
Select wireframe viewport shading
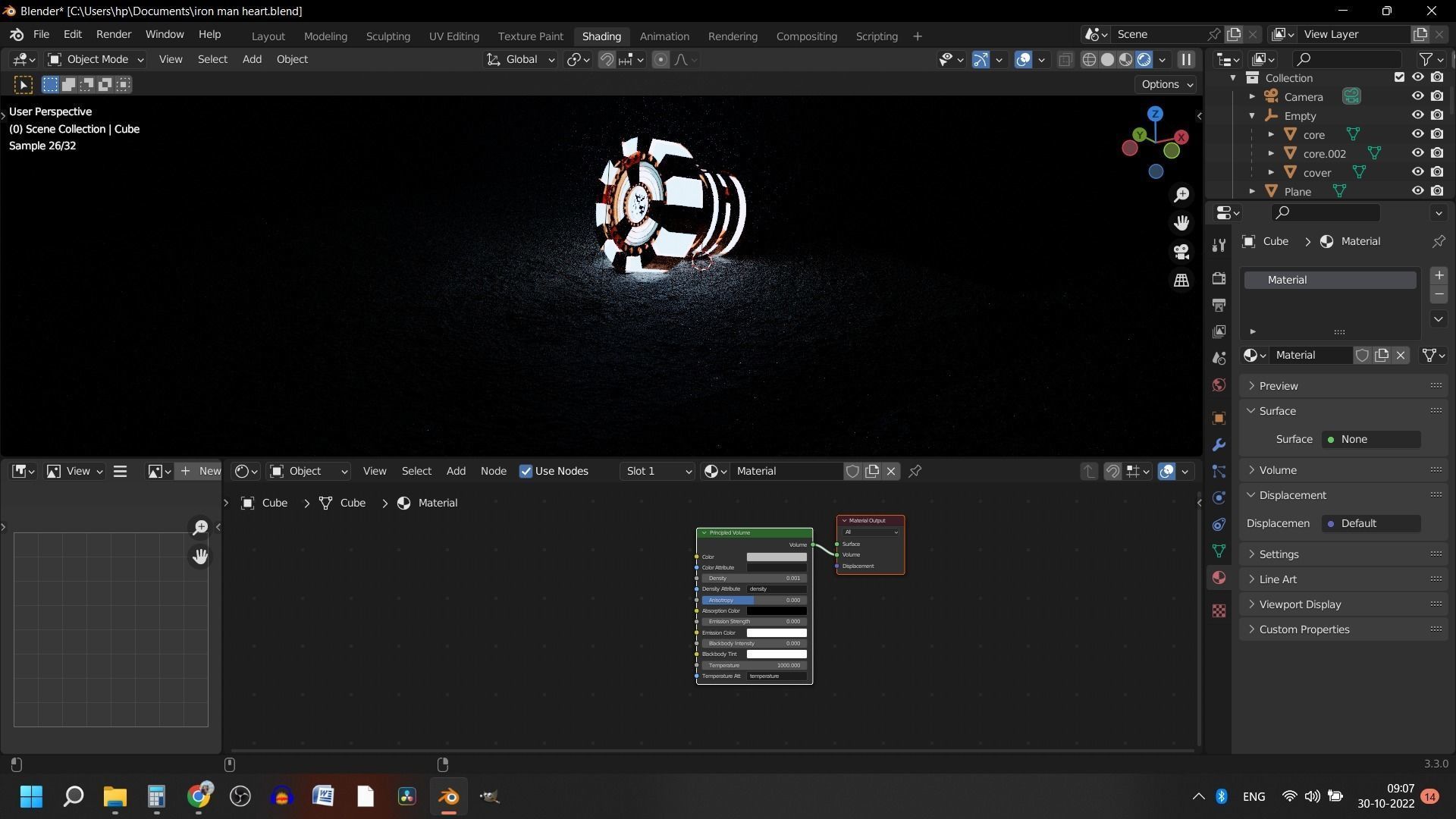tap(1089, 60)
